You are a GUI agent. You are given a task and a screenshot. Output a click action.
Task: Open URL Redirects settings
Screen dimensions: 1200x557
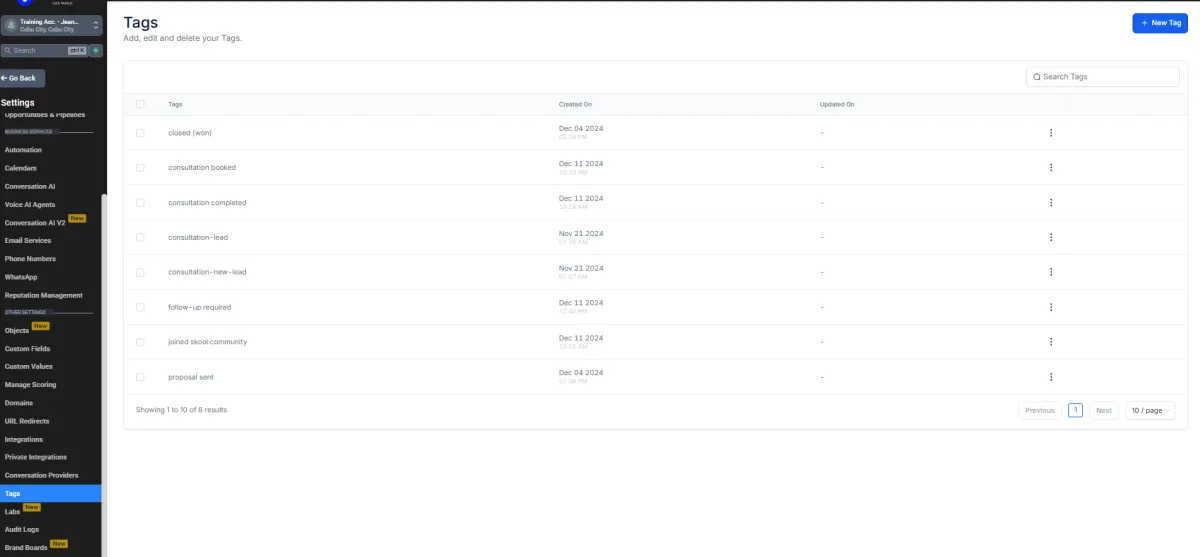pyautogui.click(x=27, y=421)
